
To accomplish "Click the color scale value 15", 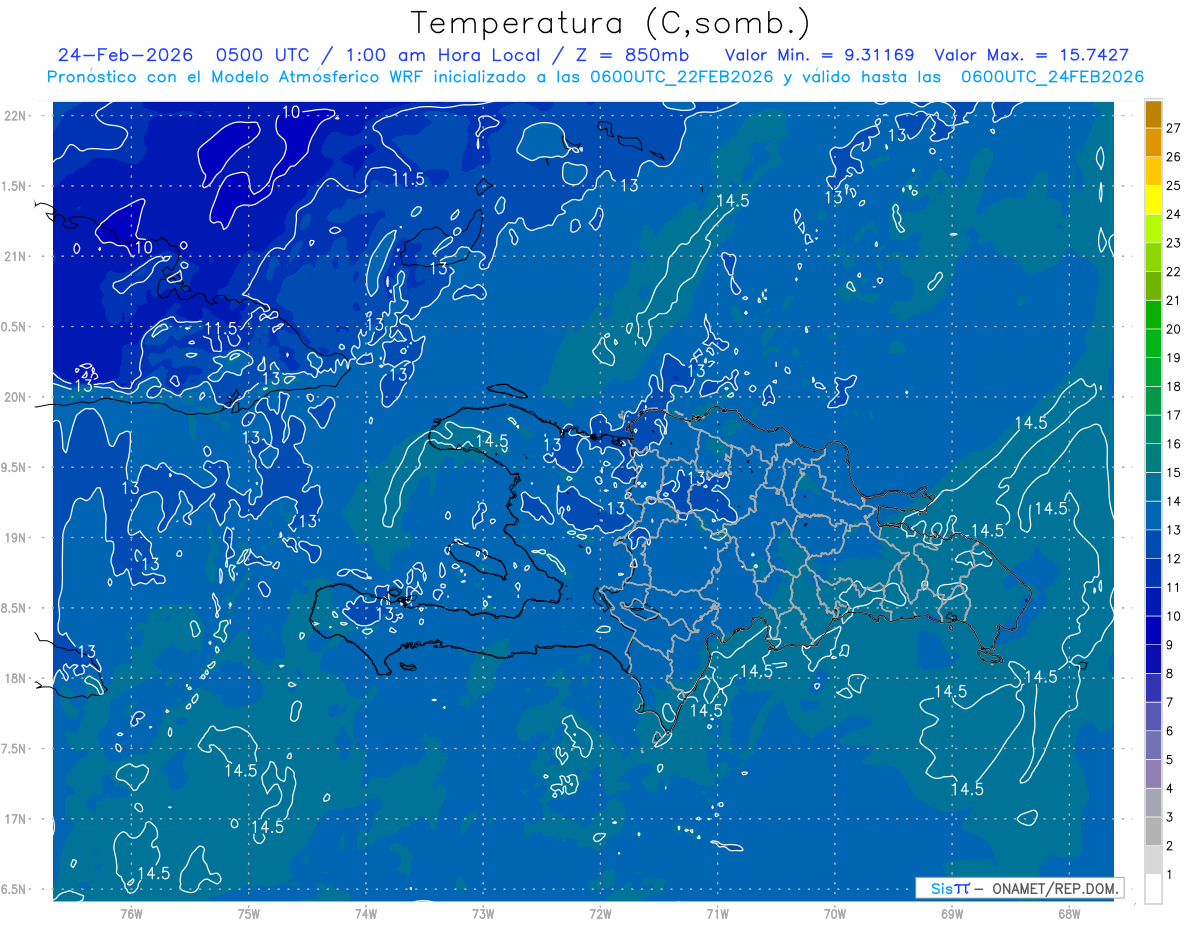I will click(x=1173, y=472).
